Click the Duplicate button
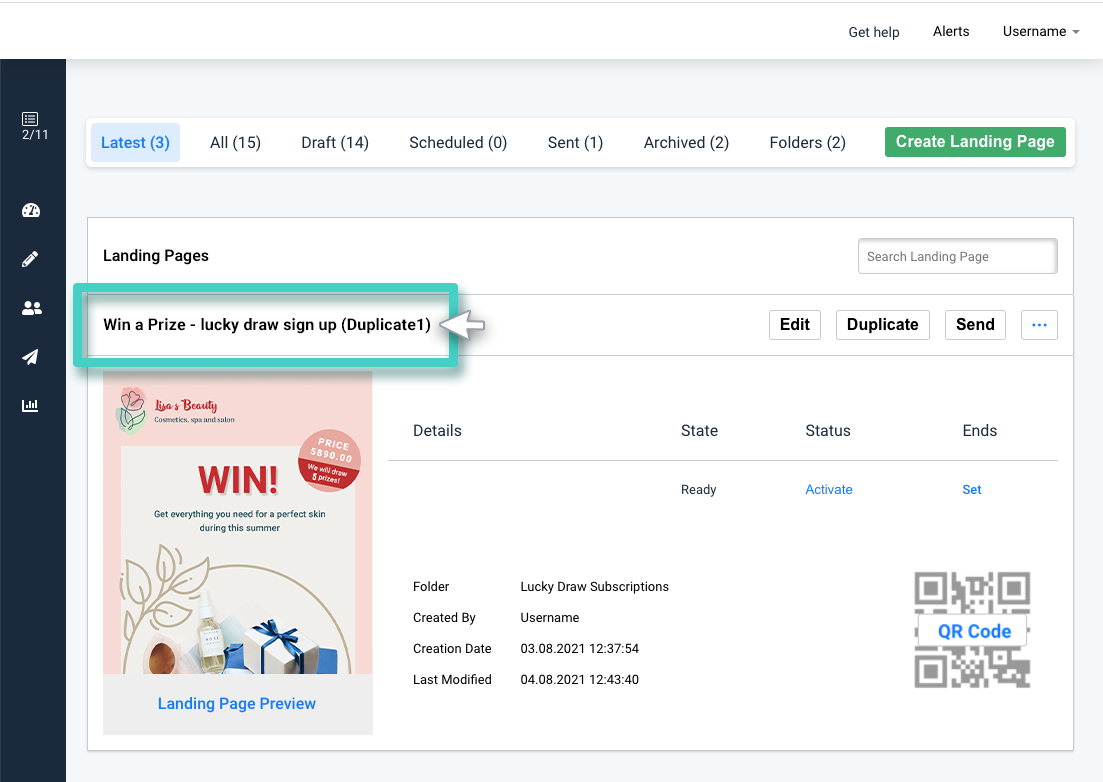 pos(883,325)
